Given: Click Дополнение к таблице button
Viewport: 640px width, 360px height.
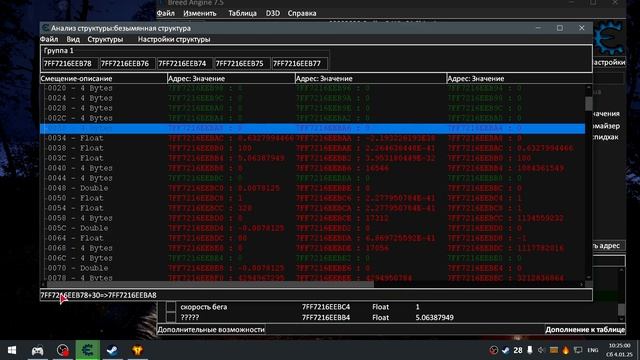Looking at the screenshot, I should pos(585,329).
